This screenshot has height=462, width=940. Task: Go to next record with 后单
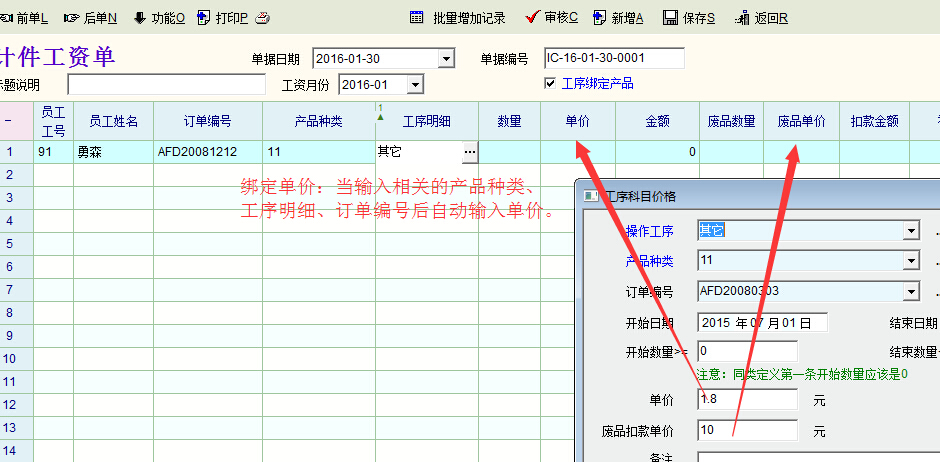tap(72, 18)
